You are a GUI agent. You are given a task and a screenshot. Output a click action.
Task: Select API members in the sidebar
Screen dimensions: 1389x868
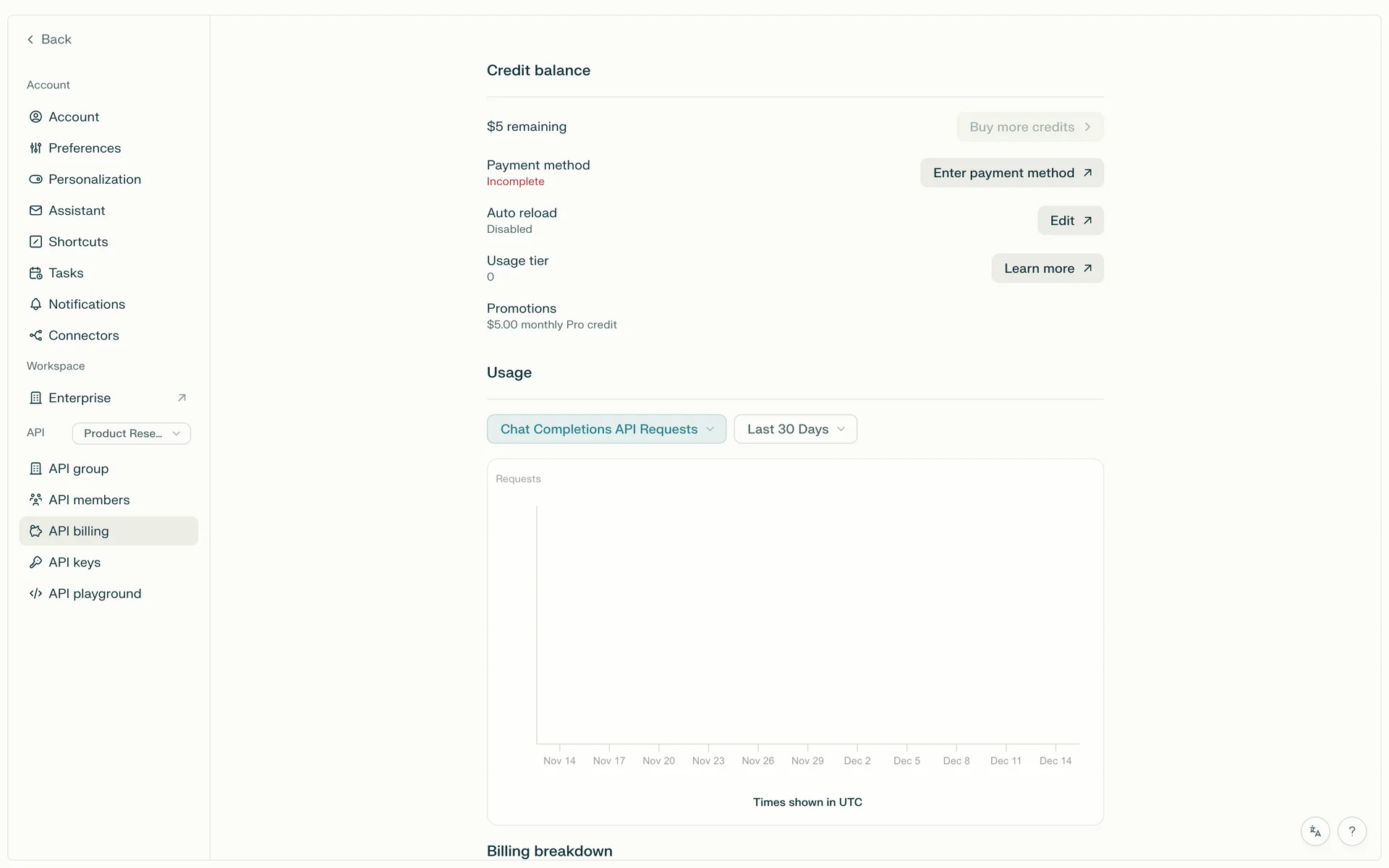[89, 500]
